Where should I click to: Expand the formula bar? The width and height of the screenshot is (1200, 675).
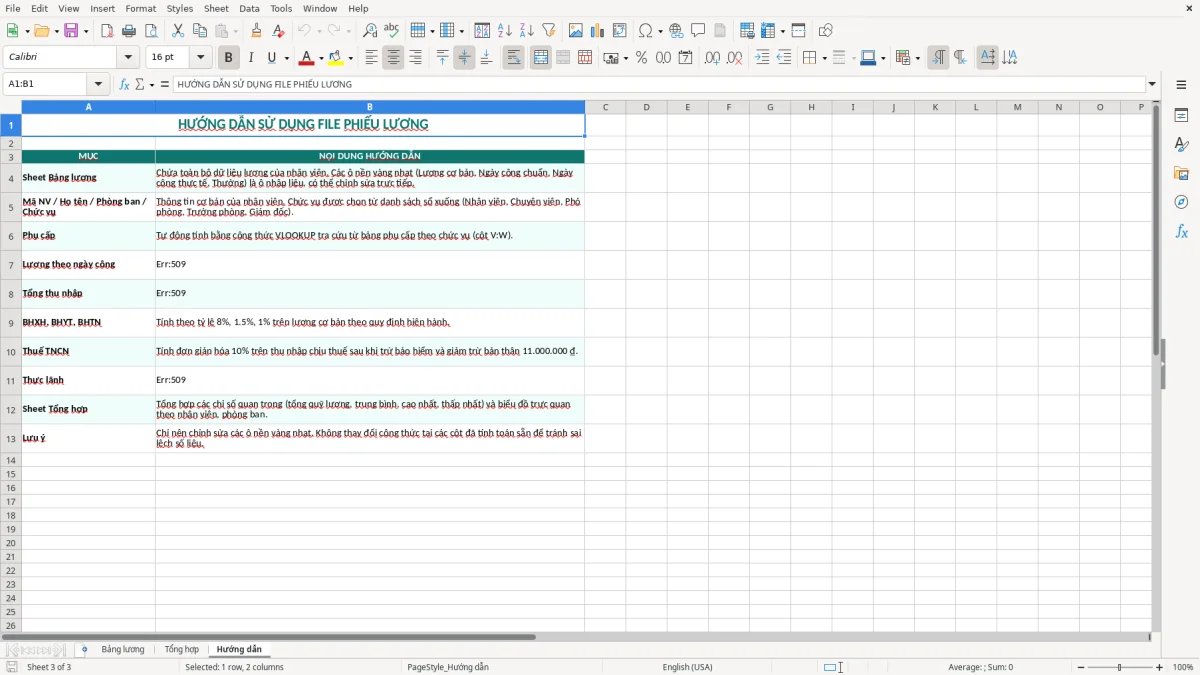click(x=1152, y=84)
